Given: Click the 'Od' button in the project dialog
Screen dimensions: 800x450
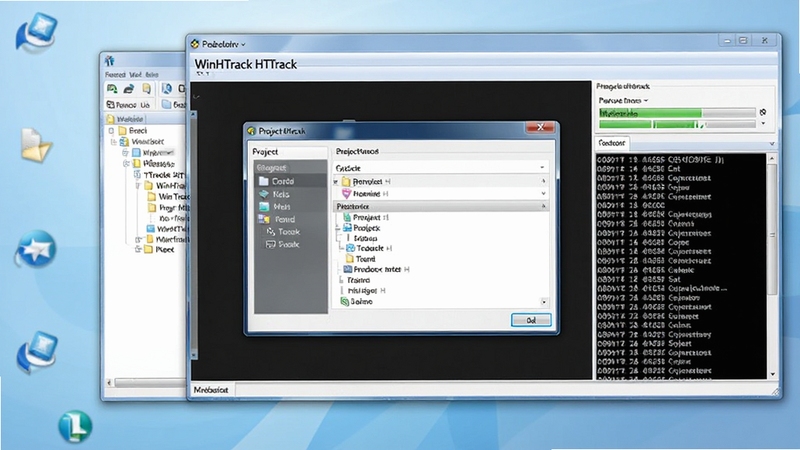Looking at the screenshot, I should [531, 320].
